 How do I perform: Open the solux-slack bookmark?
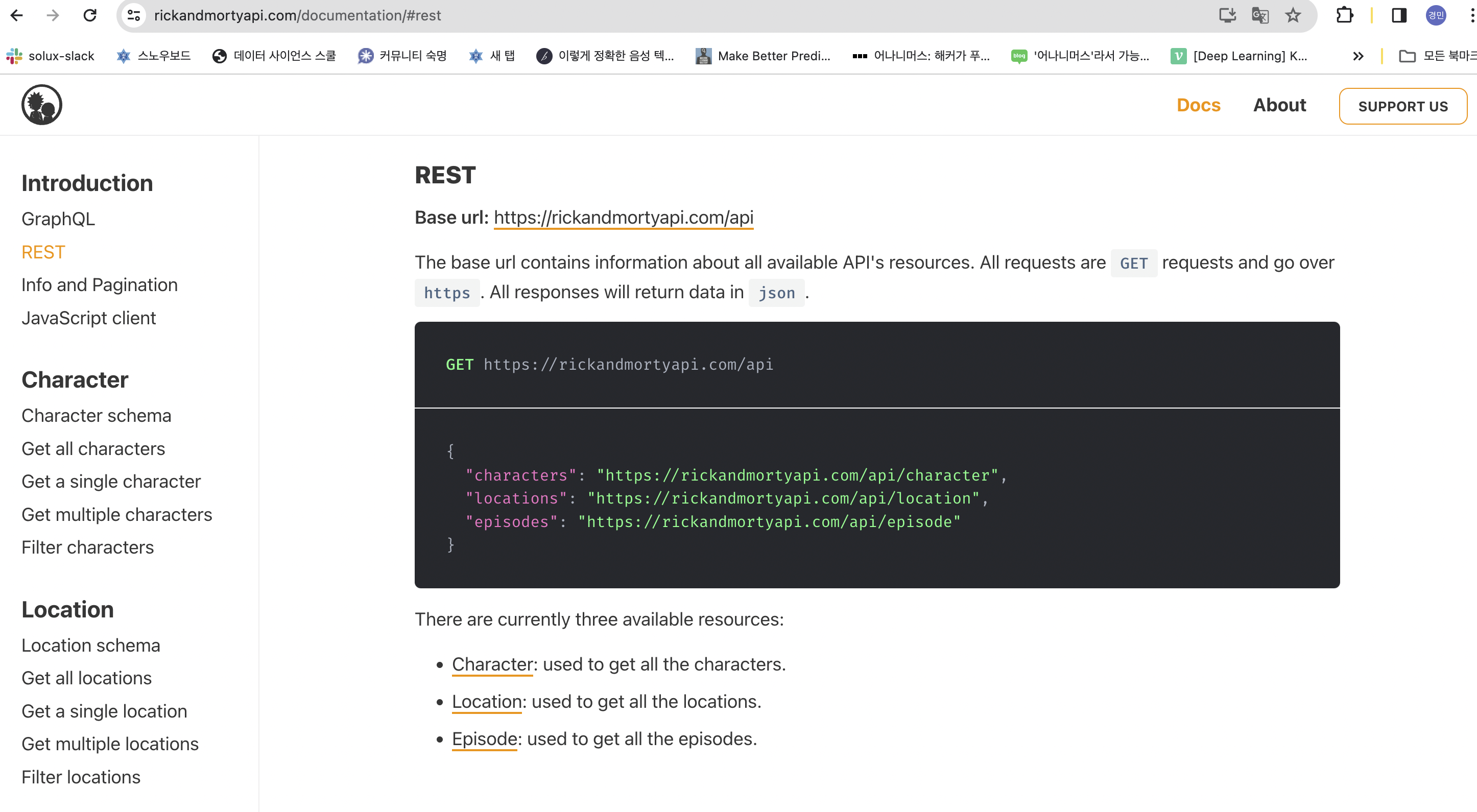51,56
